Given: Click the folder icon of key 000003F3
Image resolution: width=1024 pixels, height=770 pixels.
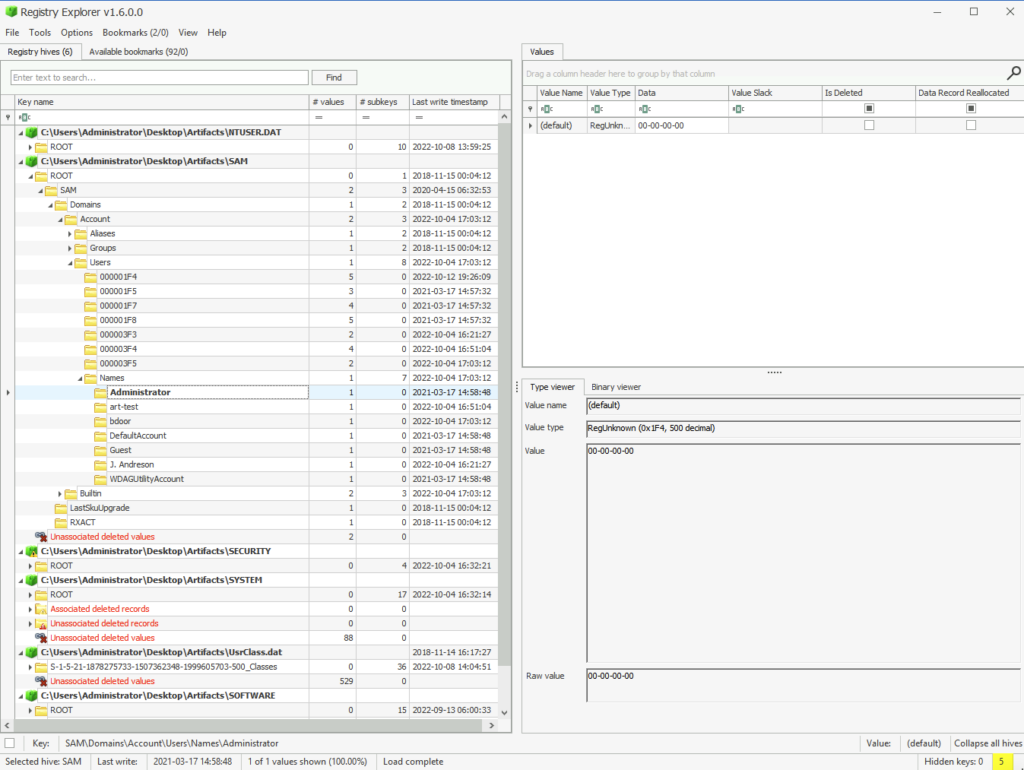Looking at the screenshot, I should pos(90,334).
